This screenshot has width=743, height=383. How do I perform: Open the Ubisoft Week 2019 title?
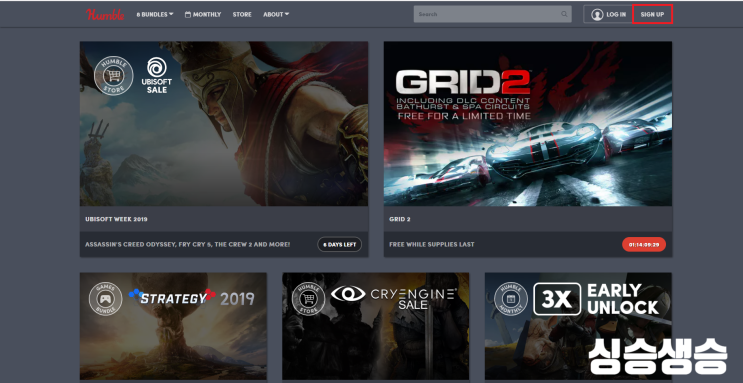(116, 219)
